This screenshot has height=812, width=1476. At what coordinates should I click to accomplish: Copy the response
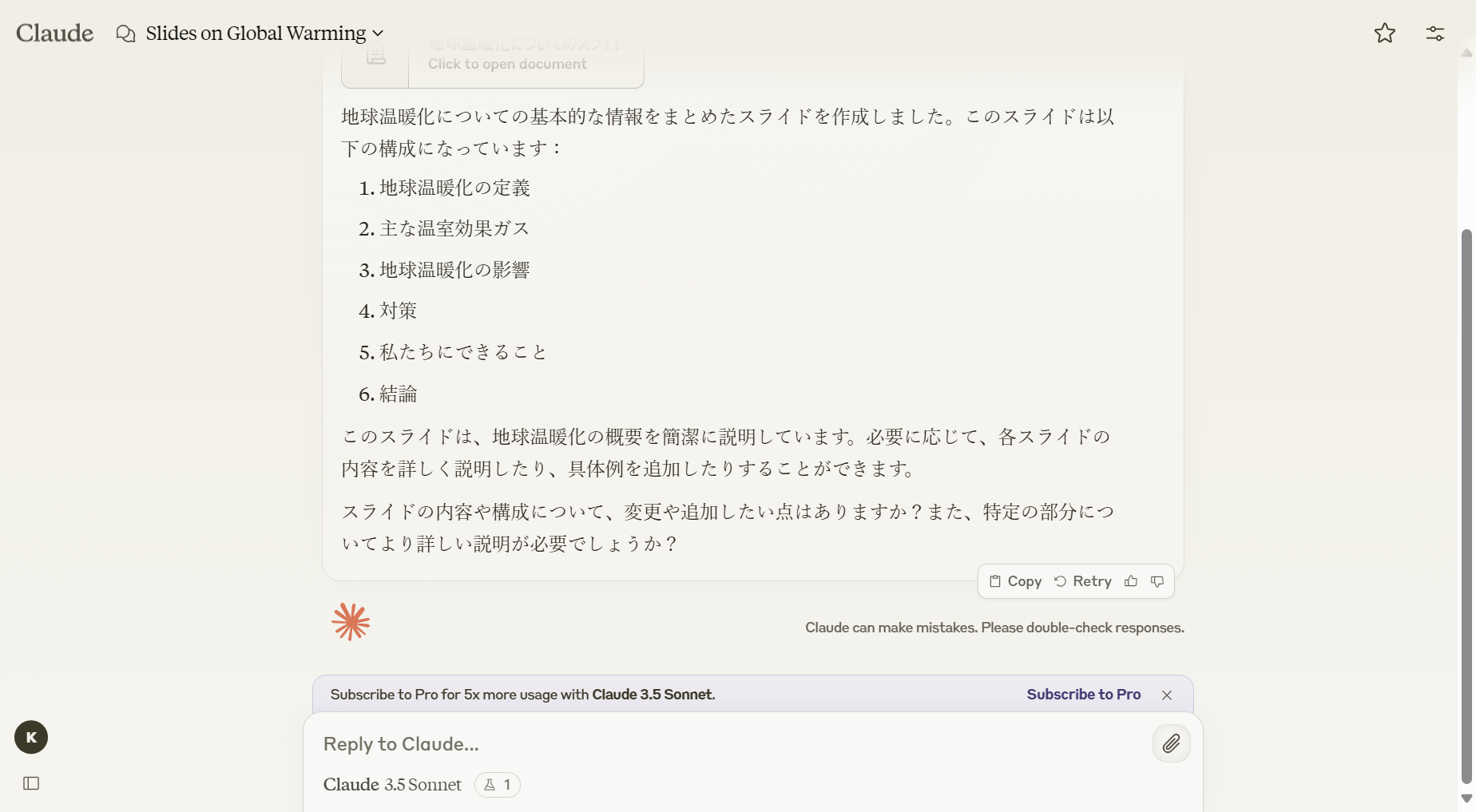tap(1016, 581)
